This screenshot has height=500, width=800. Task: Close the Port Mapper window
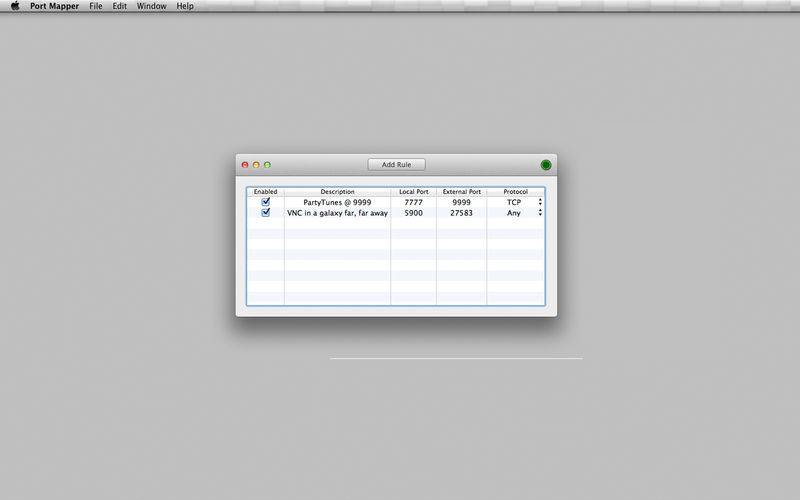pyautogui.click(x=245, y=165)
